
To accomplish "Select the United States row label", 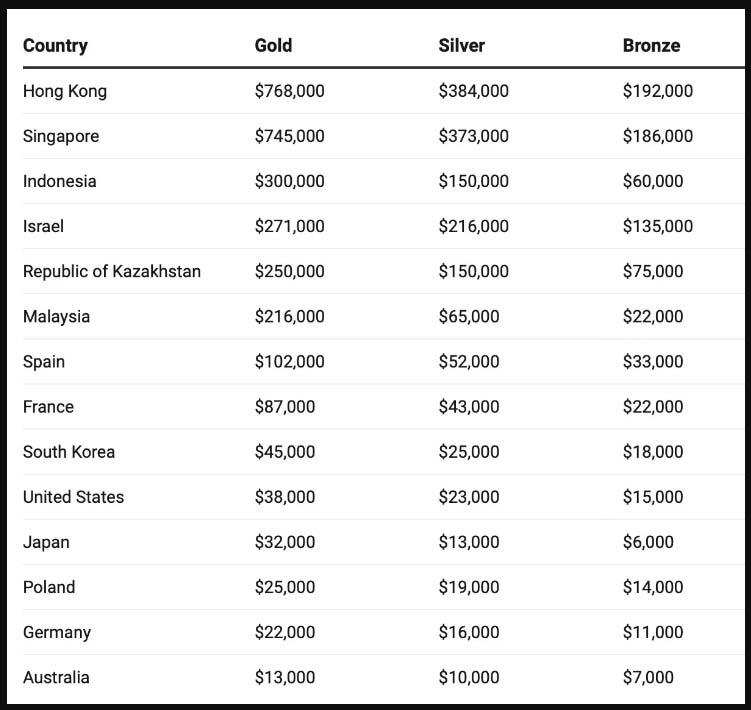I will click(73, 497).
